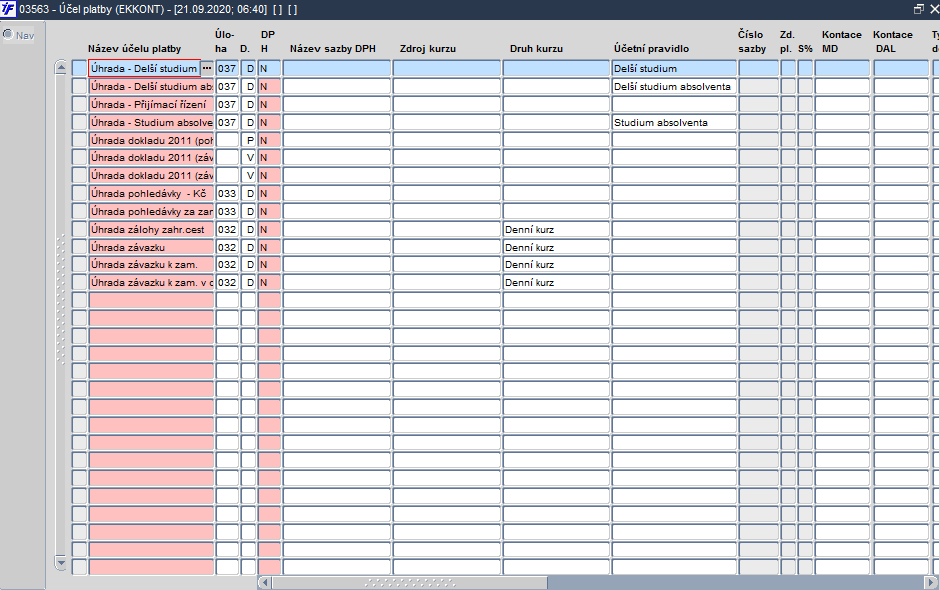The width and height of the screenshot is (940, 590).
Task: Click the horizontal scrollbar left arrow
Action: (x=265, y=582)
